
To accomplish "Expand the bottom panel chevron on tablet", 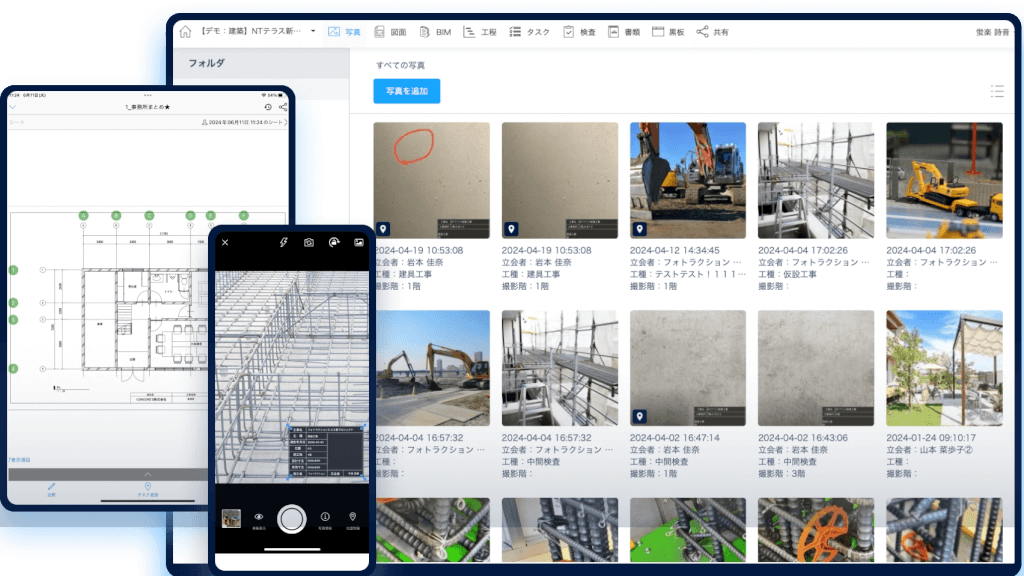I will (x=148, y=473).
